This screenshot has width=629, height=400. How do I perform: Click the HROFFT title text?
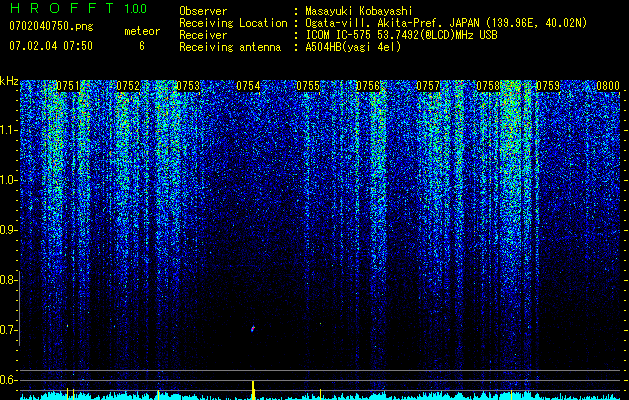coord(62,8)
